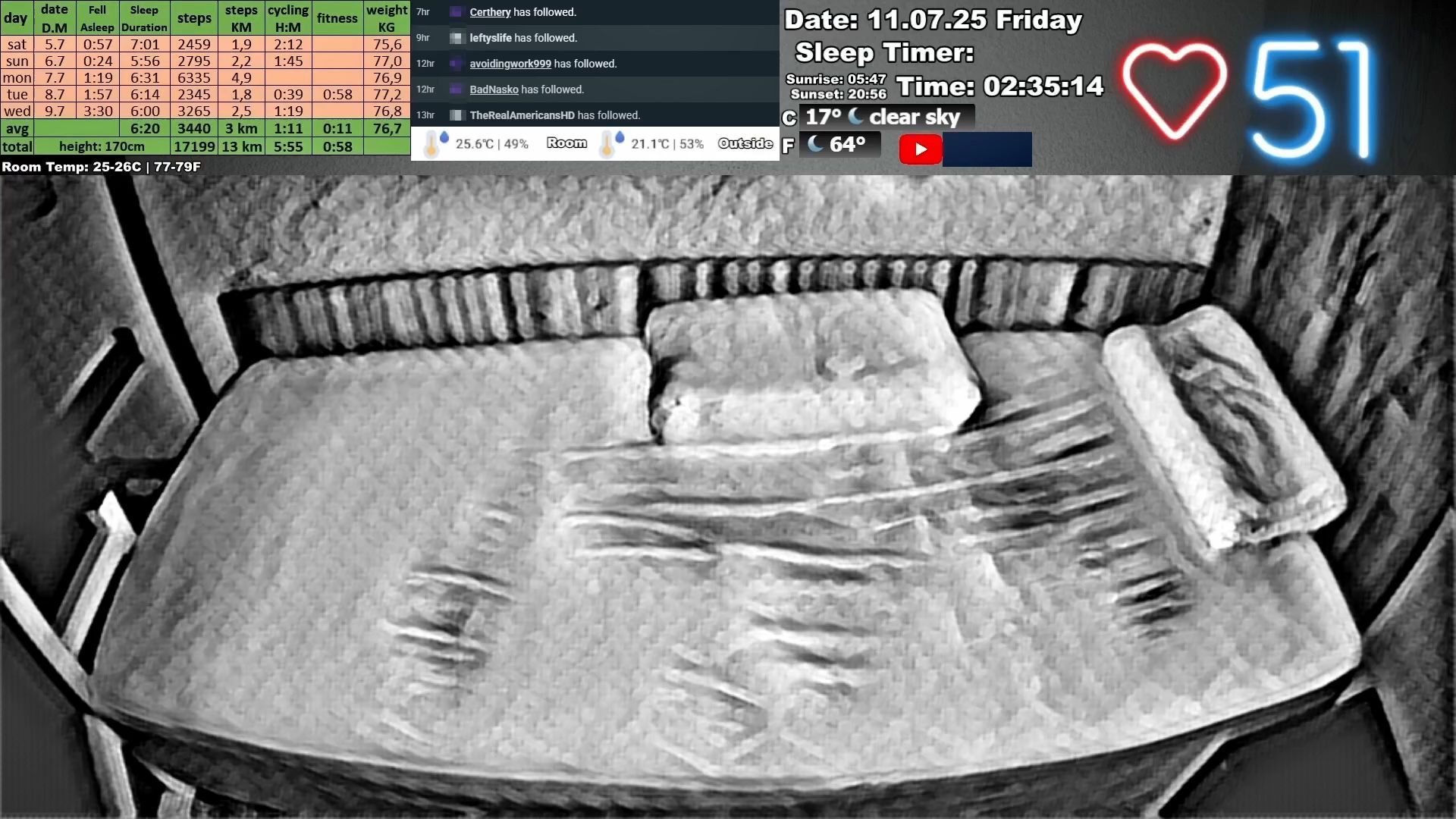Click the '2:12' cycling cell

click(x=288, y=44)
